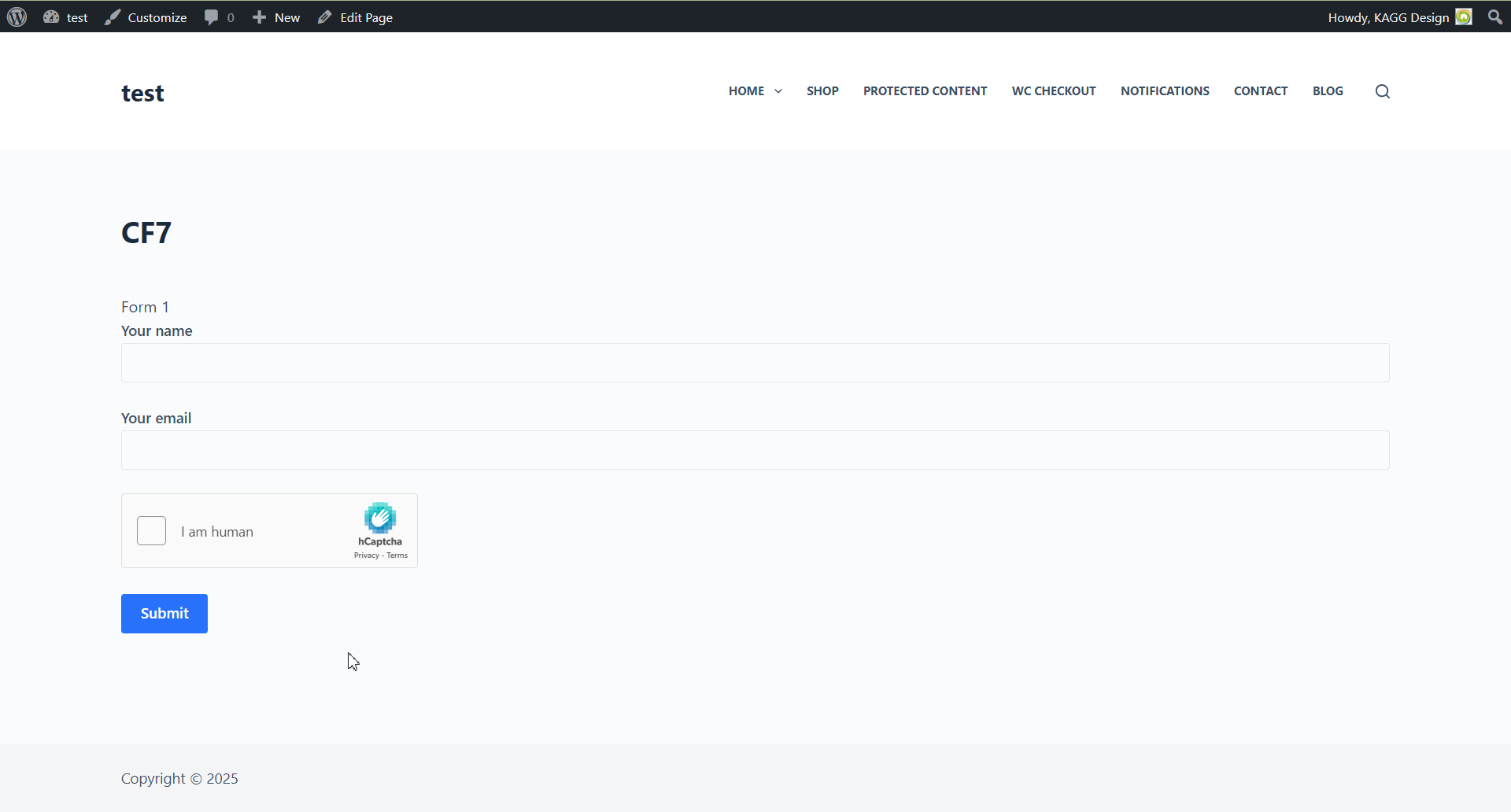Check the "I am human" checkbox
Viewport: 1511px width, 812px height.
pyautogui.click(x=151, y=531)
